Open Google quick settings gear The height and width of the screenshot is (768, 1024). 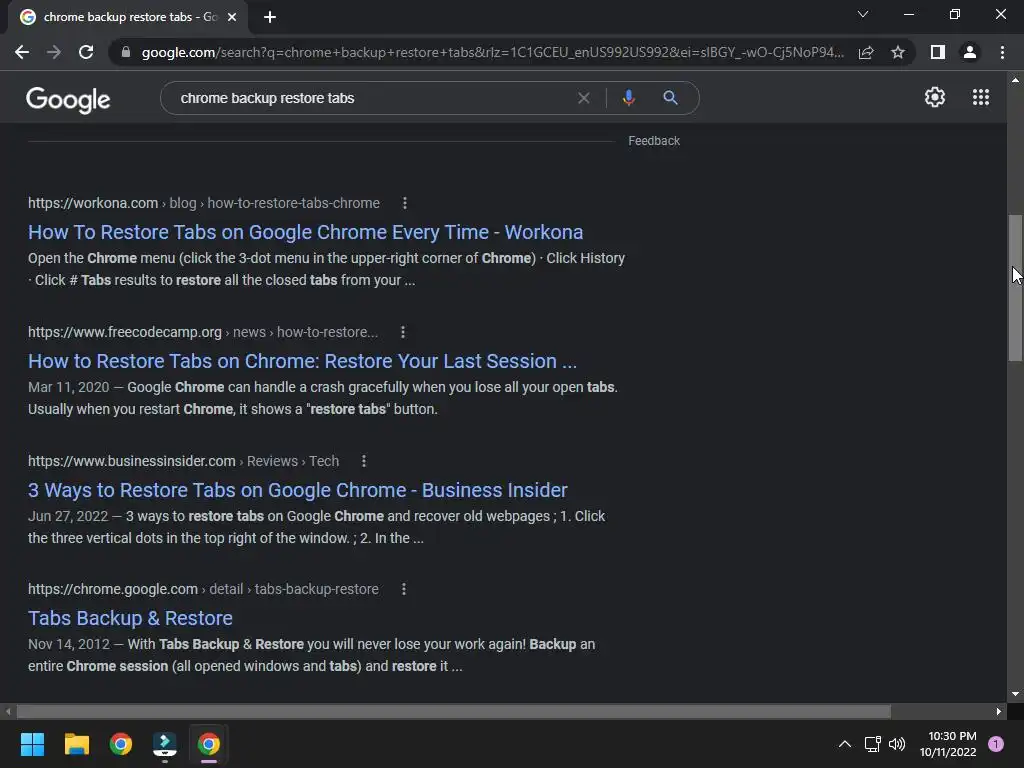[935, 97]
